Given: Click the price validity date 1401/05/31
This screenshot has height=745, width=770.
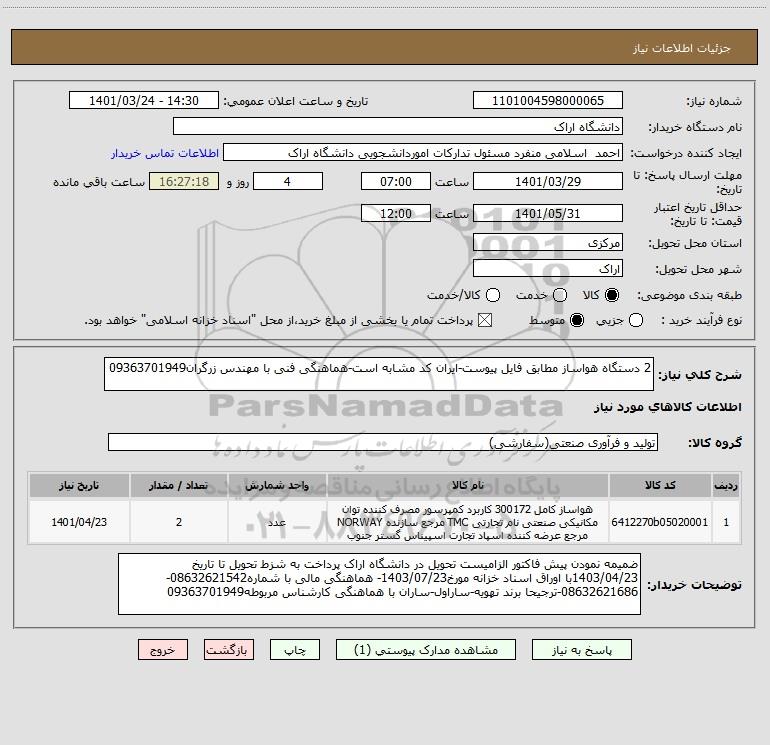Looking at the screenshot, I should pos(548,214).
